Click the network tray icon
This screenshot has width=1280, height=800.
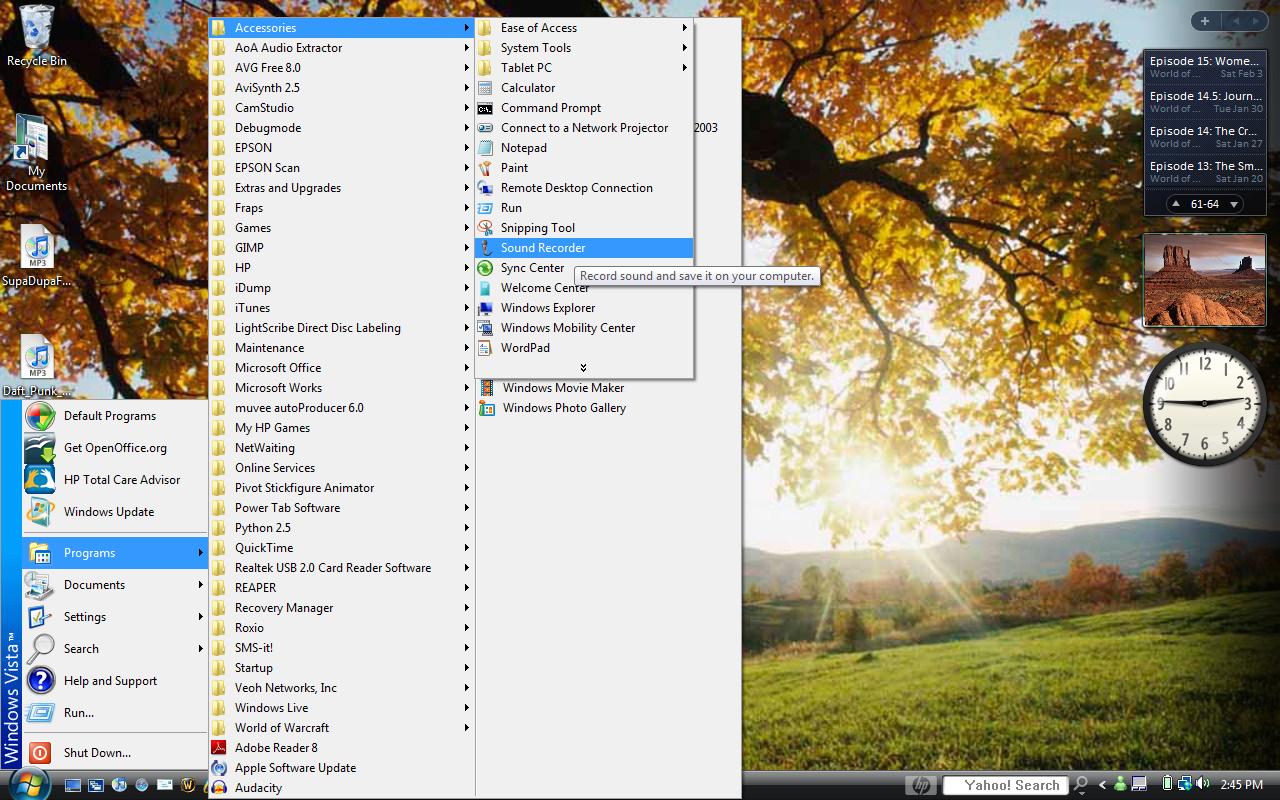tap(1184, 784)
